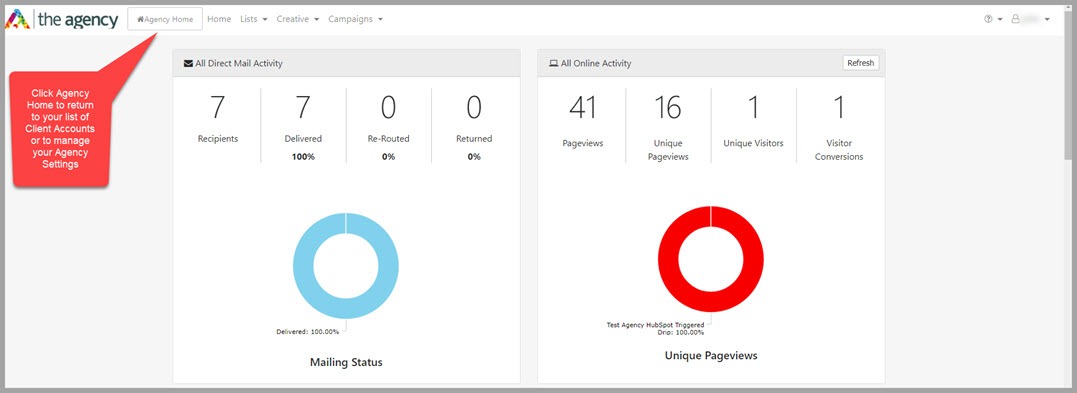The image size is (1077, 393).
Task: Click the red Unique Pageviews donut chart
Action: click(x=711, y=259)
